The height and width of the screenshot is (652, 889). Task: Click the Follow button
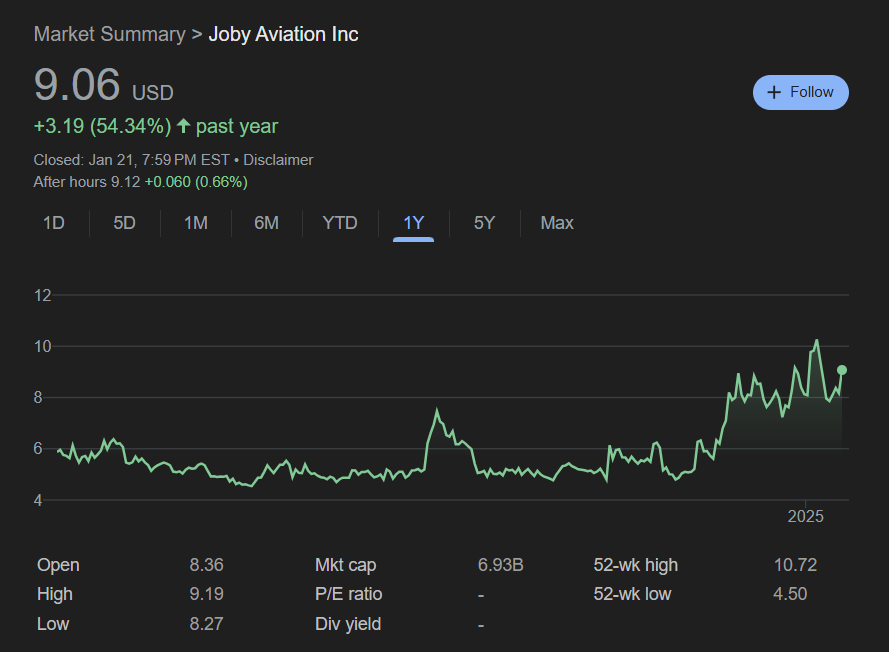801,92
